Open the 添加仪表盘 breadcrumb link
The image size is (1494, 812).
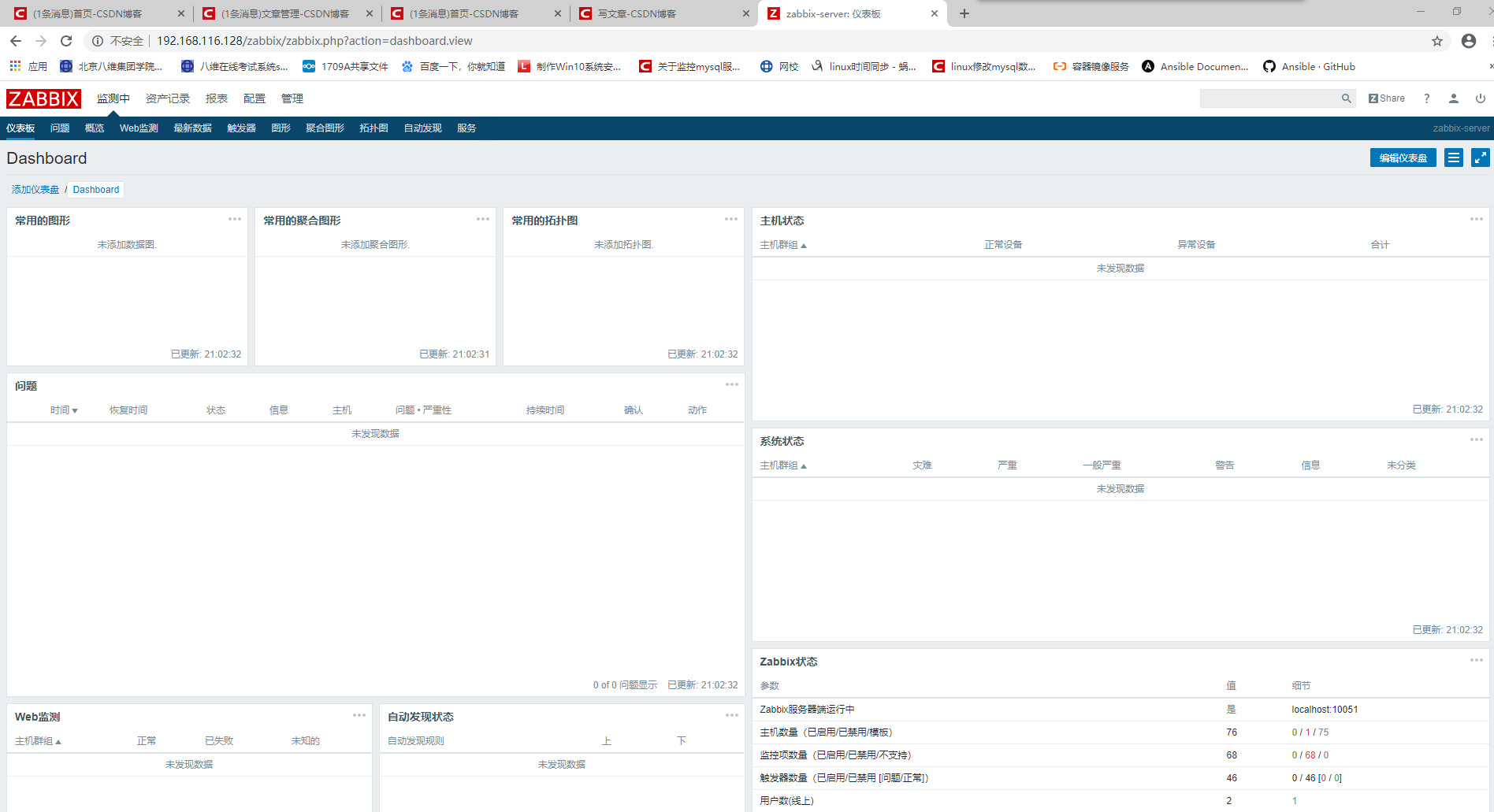[35, 190]
